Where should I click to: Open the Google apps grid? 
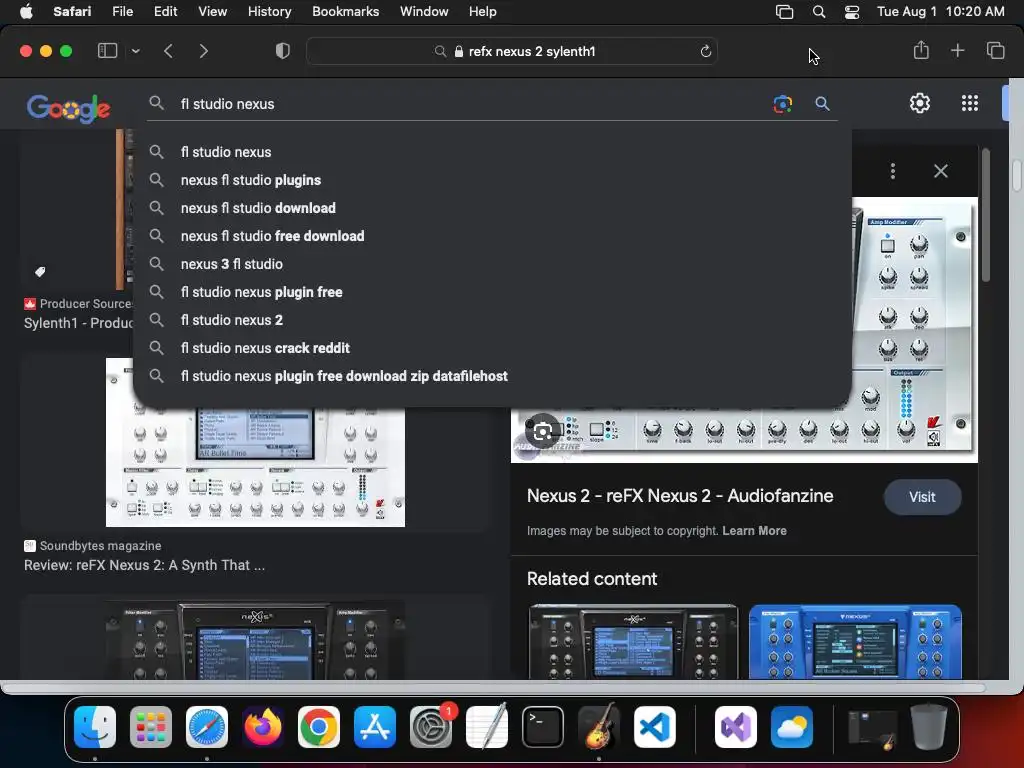tap(970, 103)
